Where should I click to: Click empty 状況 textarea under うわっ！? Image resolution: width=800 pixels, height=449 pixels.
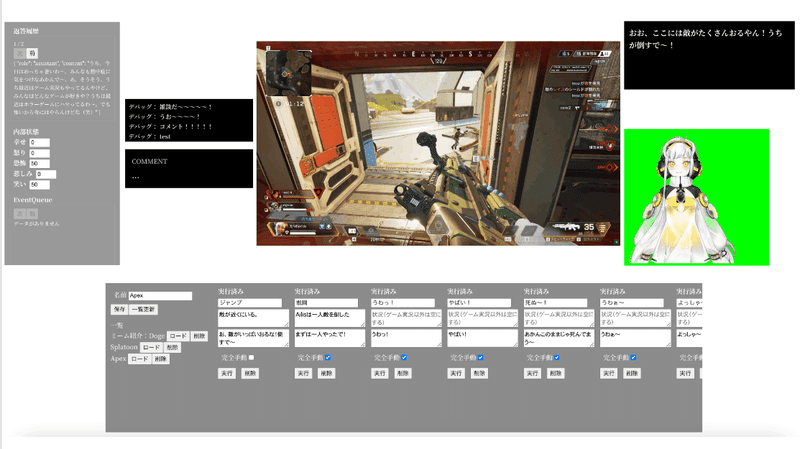[406, 318]
